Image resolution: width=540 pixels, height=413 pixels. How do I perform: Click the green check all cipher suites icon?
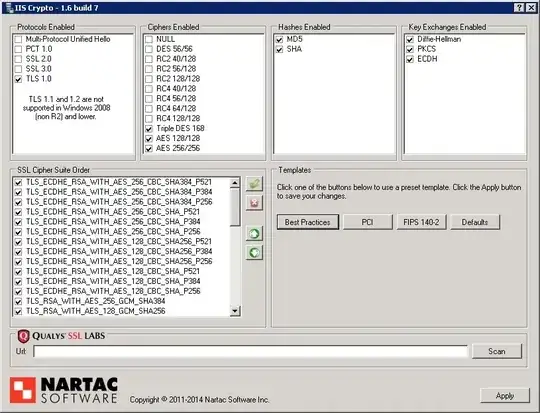[x=254, y=184]
